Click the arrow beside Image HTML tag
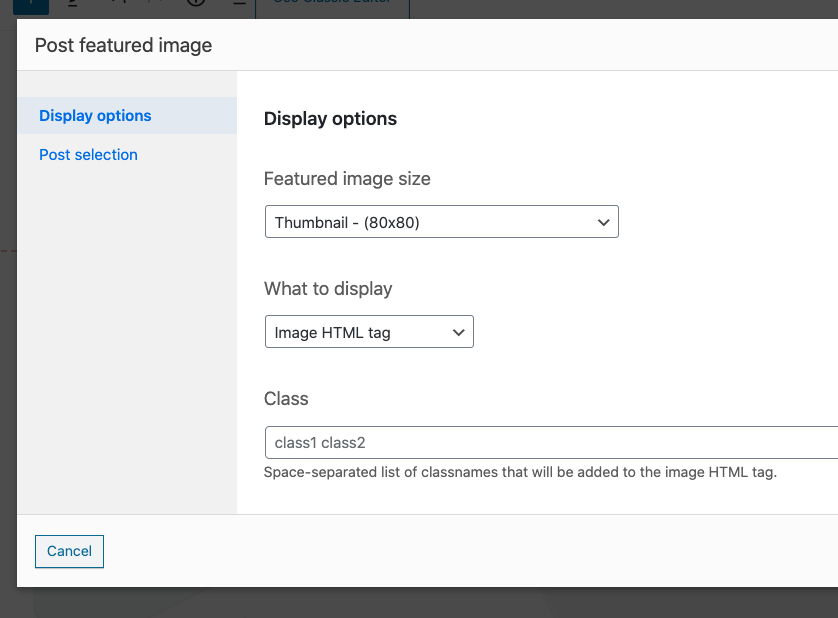The image size is (838, 618). click(458, 333)
